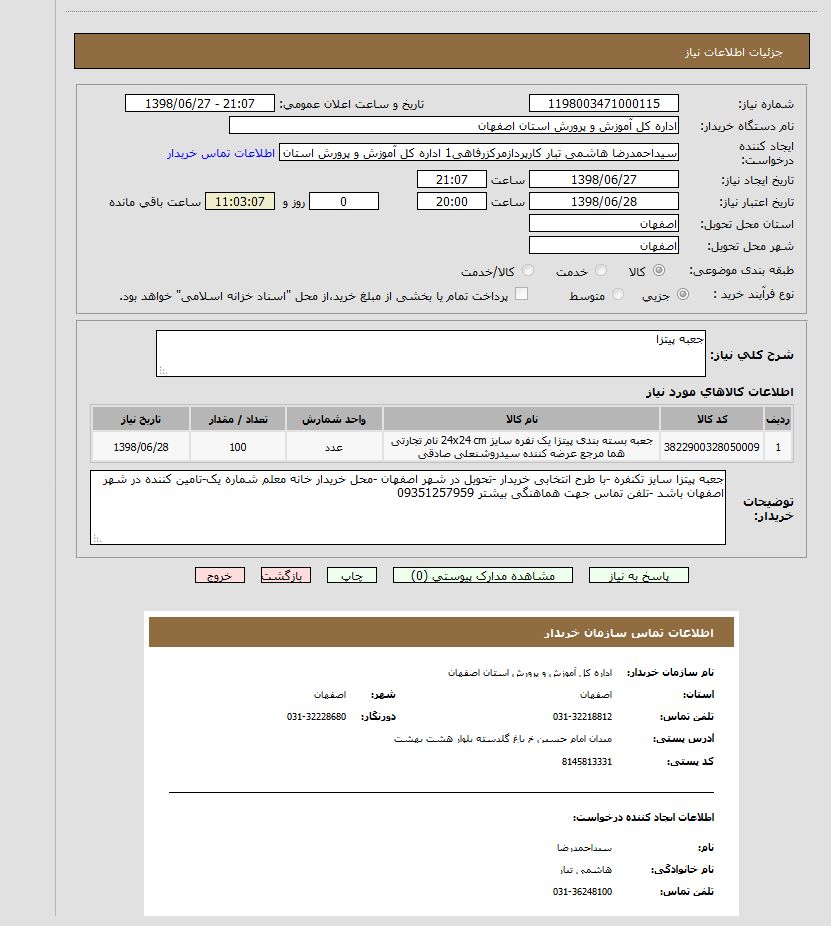Focus the 'شهر محل تحویل' field
Image resolution: width=831 pixels, height=926 pixels.
603,246
